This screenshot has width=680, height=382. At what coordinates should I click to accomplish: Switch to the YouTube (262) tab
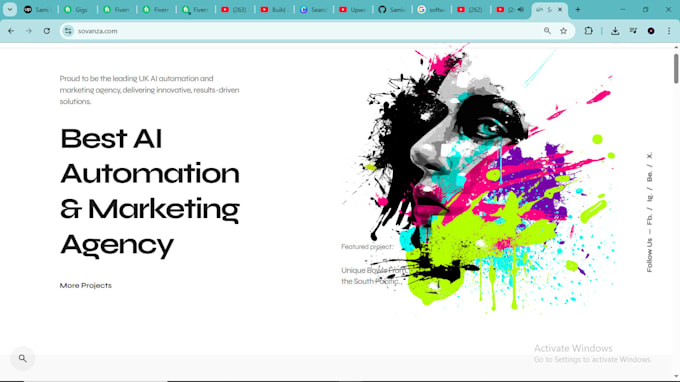471,9
